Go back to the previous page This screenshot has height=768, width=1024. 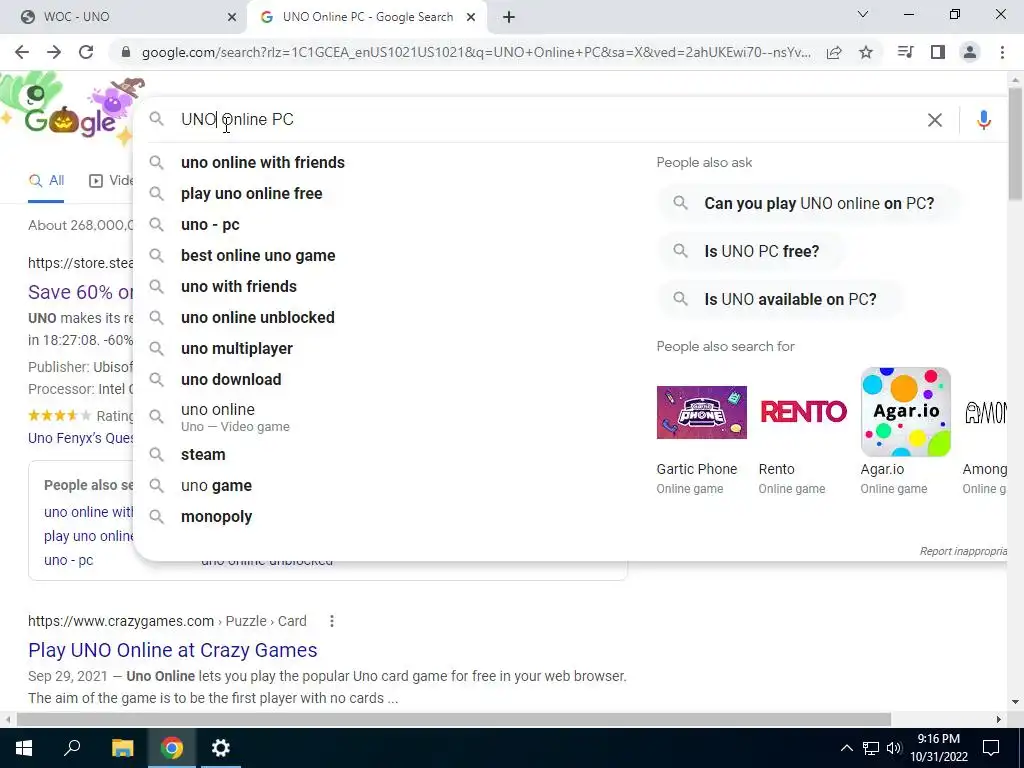coord(22,52)
